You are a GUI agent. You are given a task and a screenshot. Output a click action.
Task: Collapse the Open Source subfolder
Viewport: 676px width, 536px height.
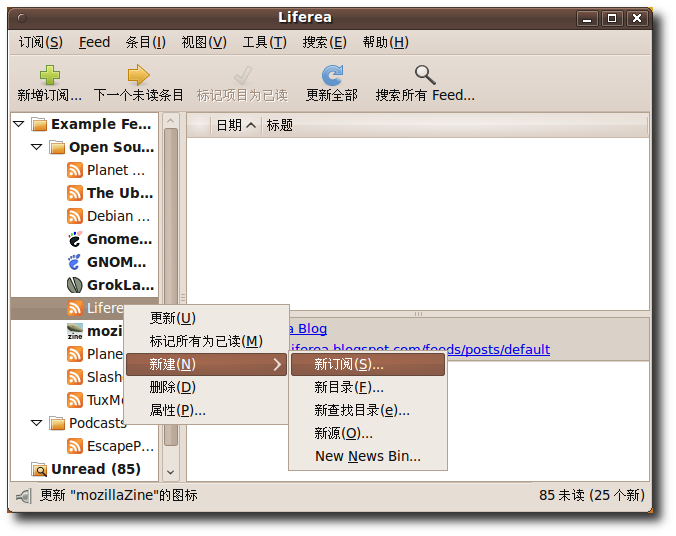37,147
